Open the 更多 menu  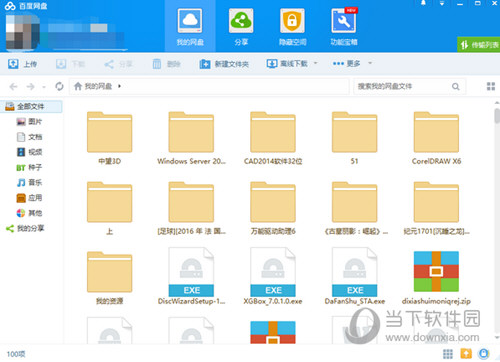[x=347, y=63]
